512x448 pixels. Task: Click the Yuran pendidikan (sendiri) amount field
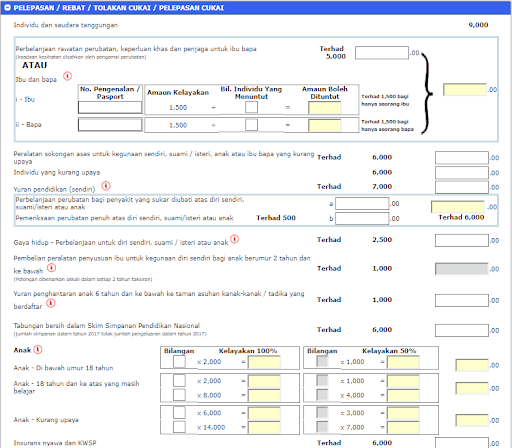coord(462,187)
